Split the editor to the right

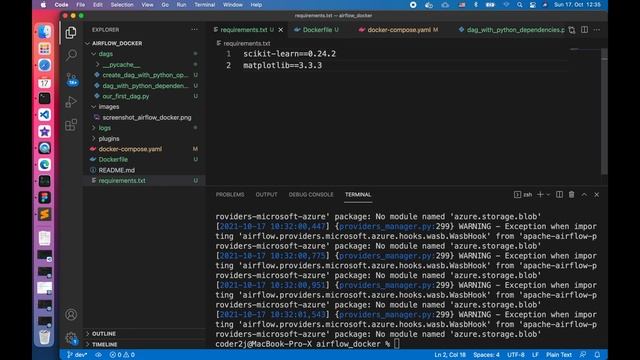[x=584, y=30]
